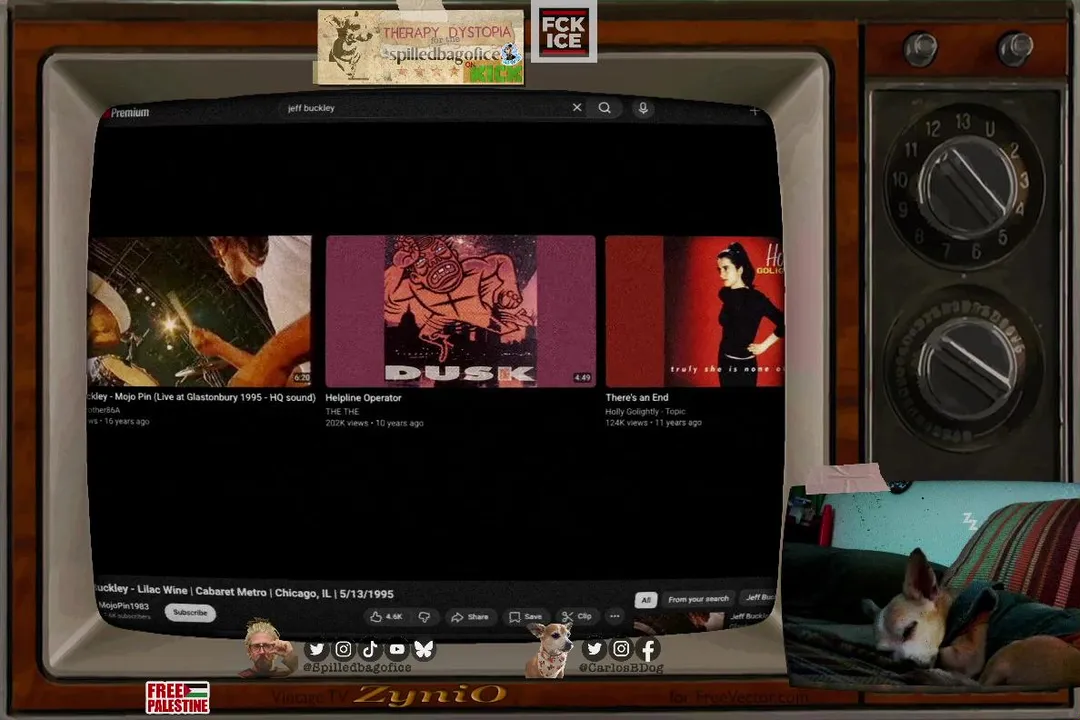Viewport: 1080px width, 720px height.
Task: Click the Instagram icon above @CarlosBDog
Action: tap(621, 649)
